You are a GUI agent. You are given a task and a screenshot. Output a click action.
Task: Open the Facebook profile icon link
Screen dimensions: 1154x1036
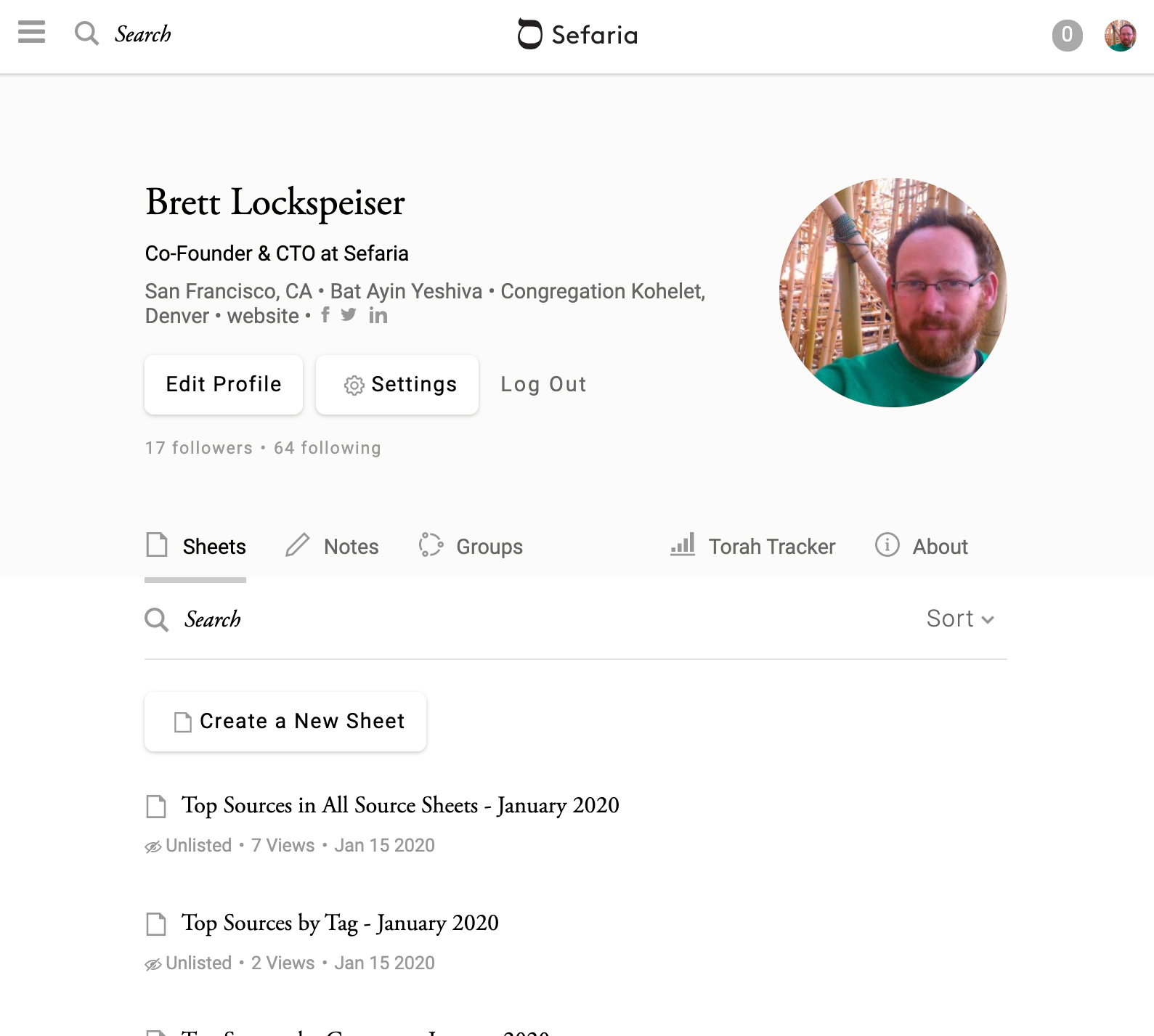point(325,315)
